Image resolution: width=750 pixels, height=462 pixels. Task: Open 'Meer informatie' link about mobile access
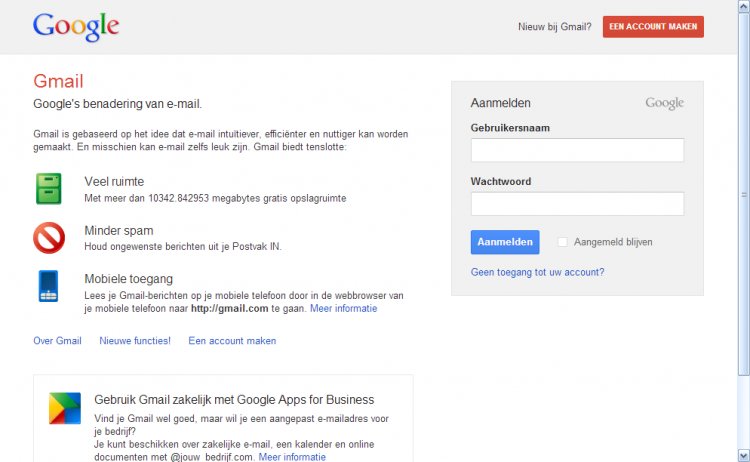pos(343,309)
